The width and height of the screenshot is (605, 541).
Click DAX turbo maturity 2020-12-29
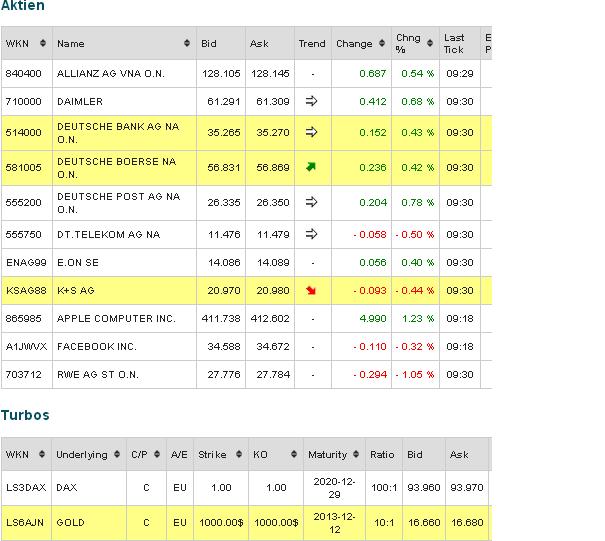[334, 488]
